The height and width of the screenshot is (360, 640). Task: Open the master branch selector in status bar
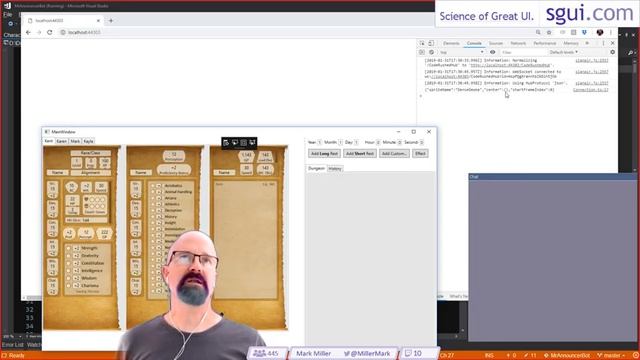coord(611,356)
